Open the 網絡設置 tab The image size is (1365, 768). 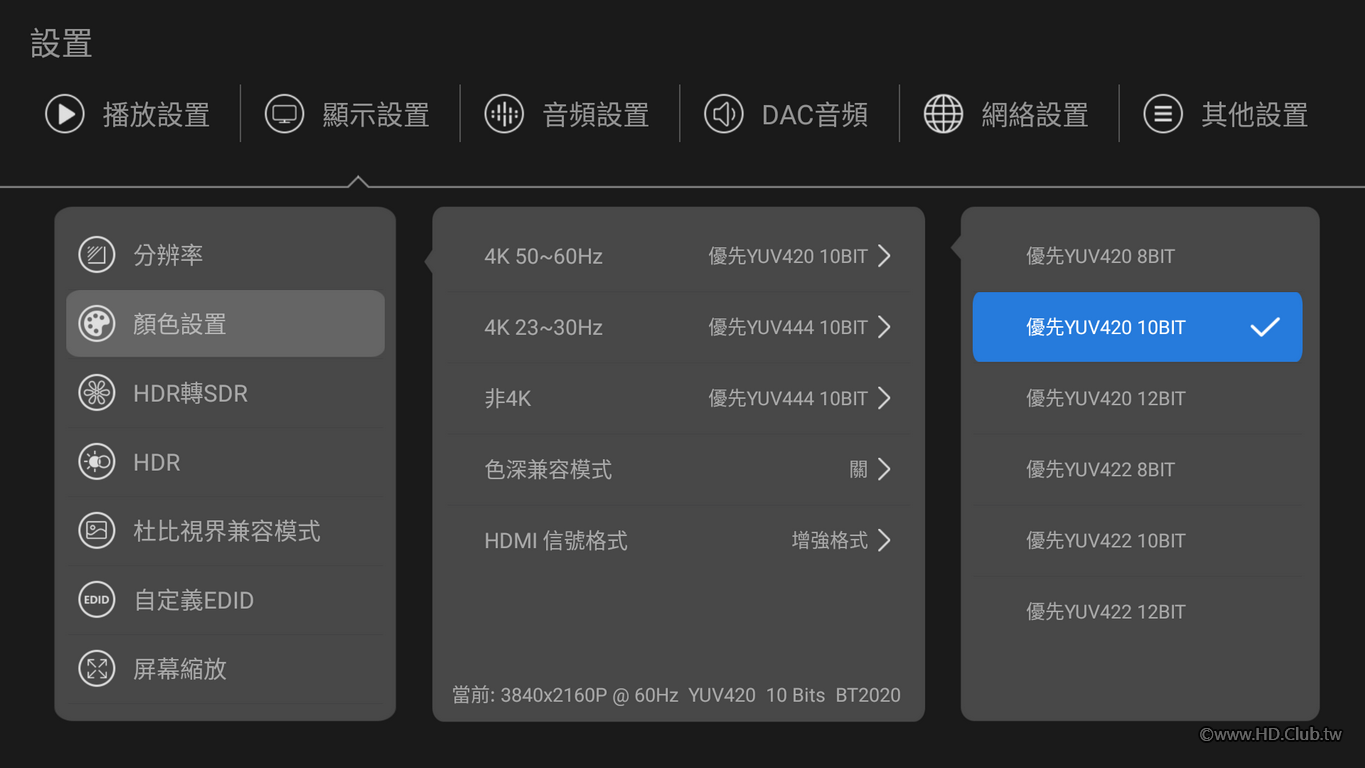tap(1007, 114)
